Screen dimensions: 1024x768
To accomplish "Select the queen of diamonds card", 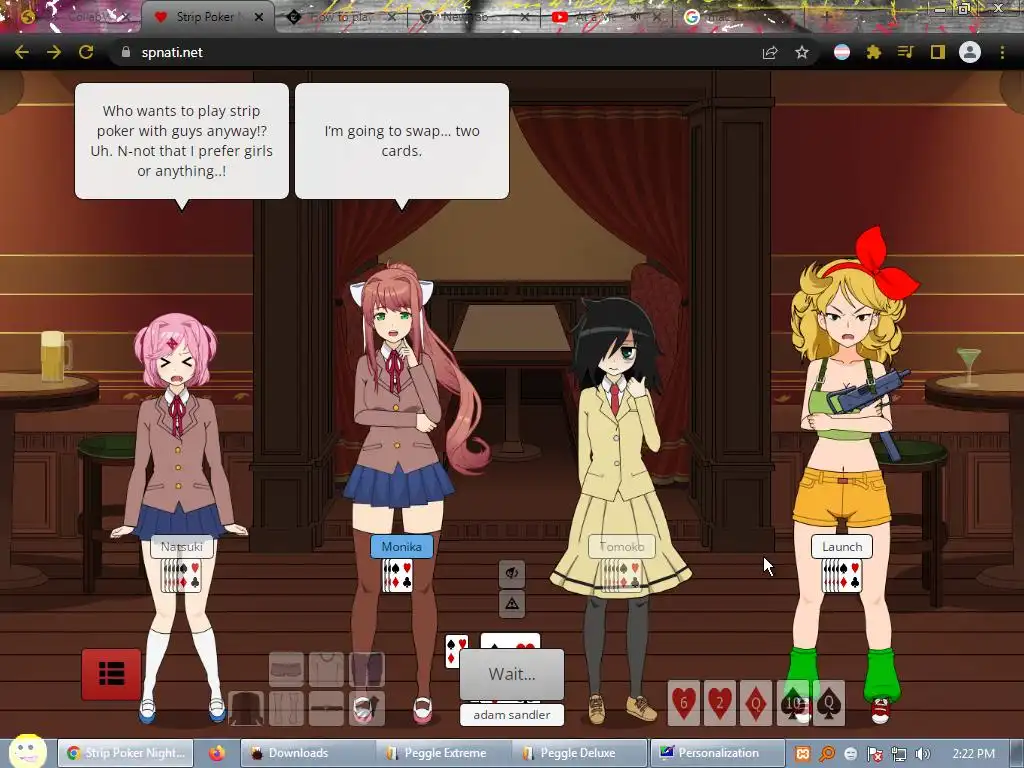I will [x=756, y=703].
